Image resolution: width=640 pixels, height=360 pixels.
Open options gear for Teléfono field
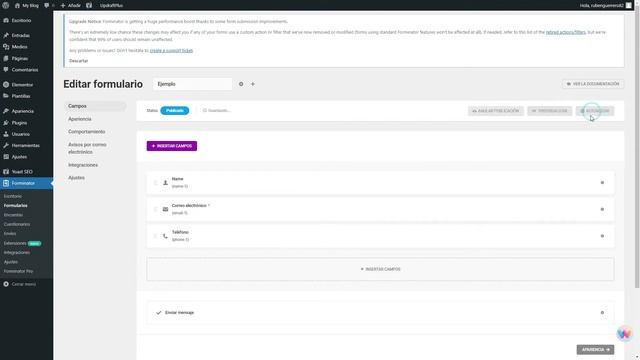(x=602, y=236)
